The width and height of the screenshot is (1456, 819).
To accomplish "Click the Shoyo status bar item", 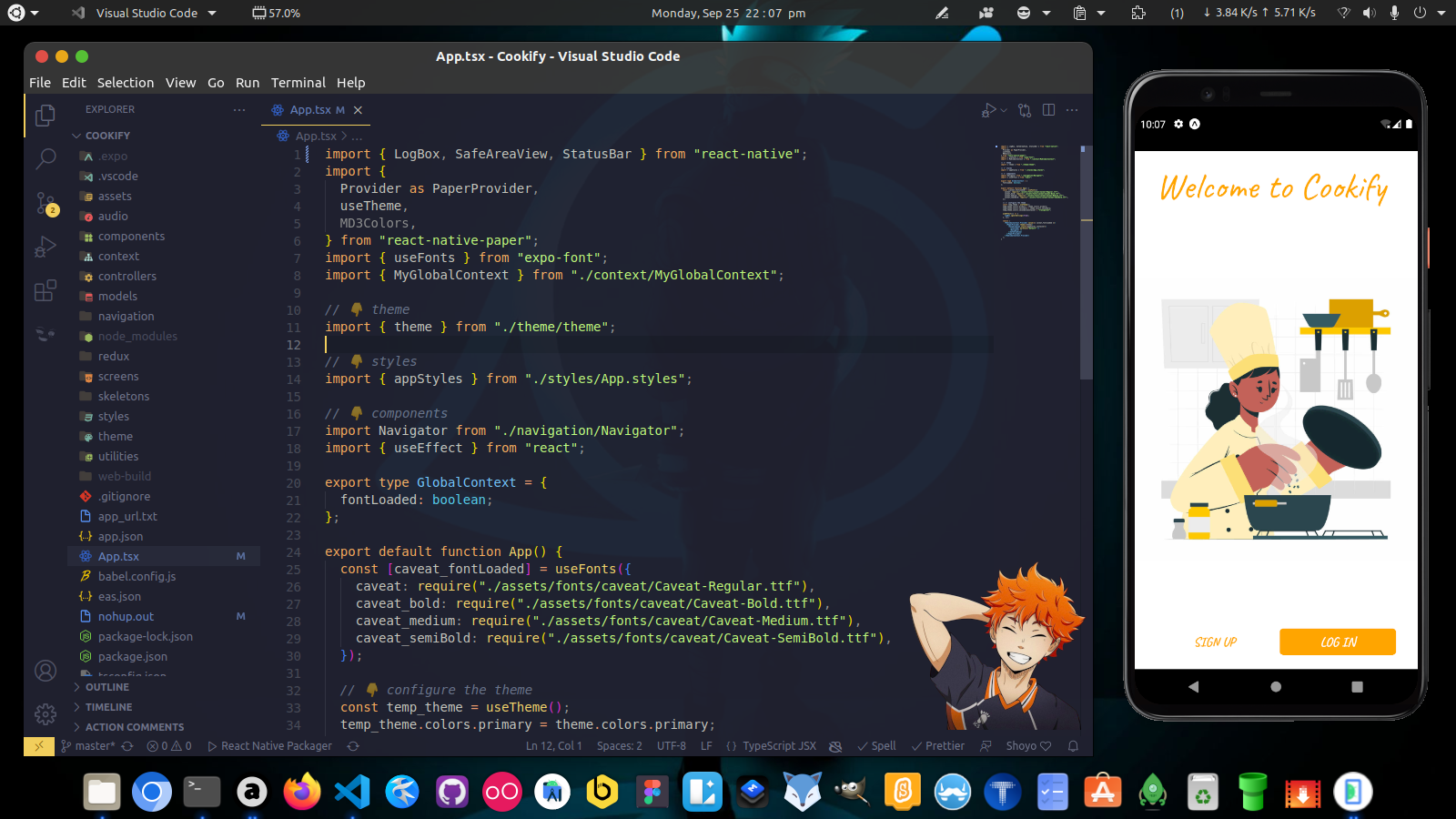I will [x=1028, y=746].
